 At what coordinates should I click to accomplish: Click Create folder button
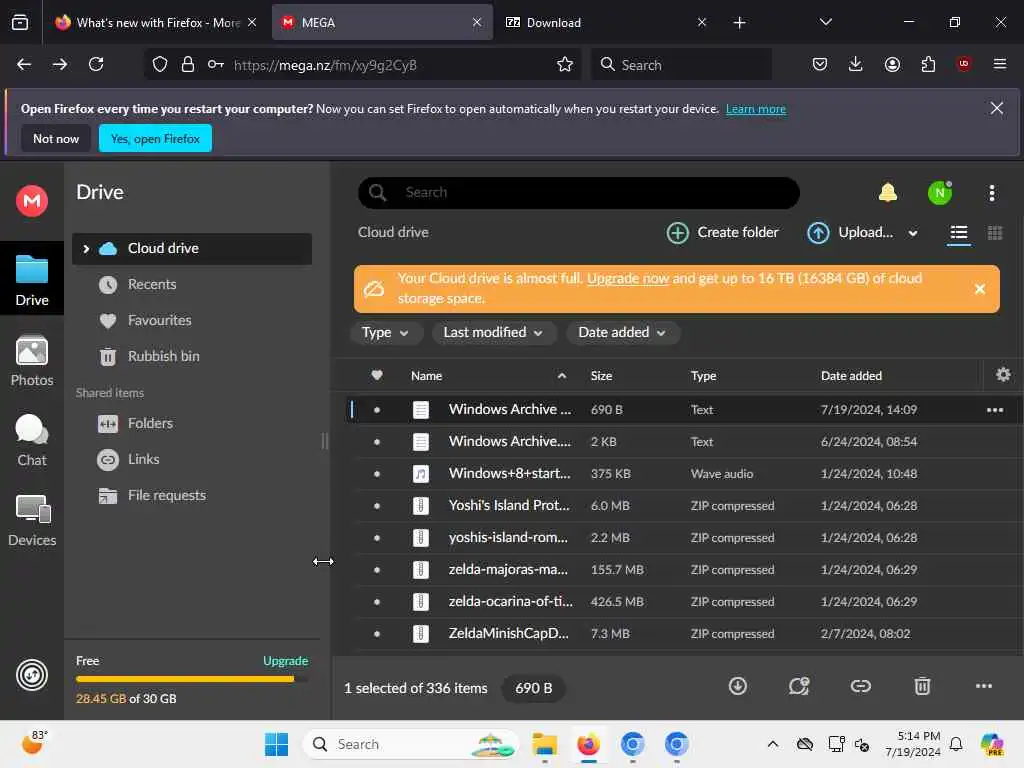722,232
